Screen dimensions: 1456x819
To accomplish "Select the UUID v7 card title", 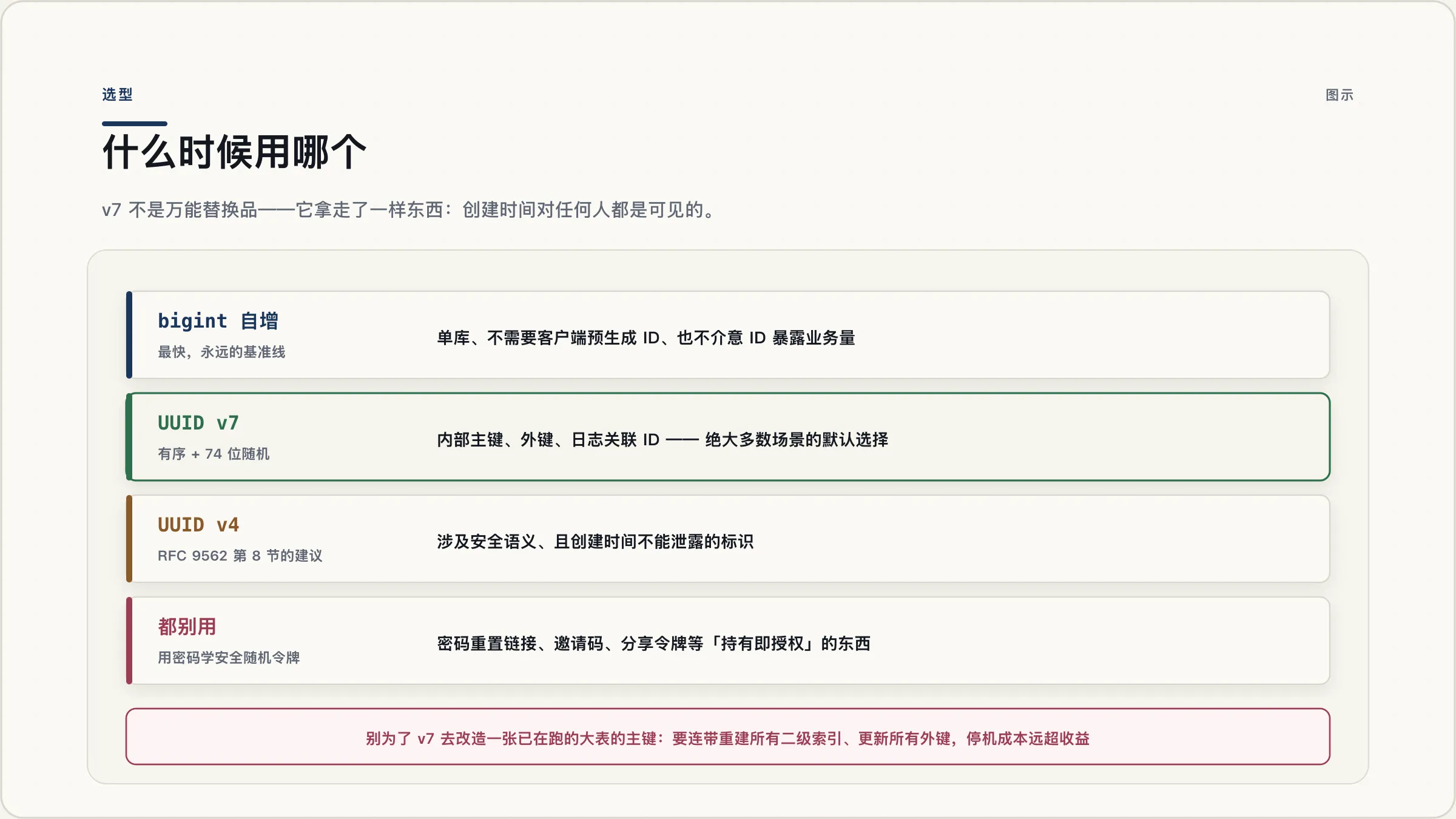I will tap(198, 423).
